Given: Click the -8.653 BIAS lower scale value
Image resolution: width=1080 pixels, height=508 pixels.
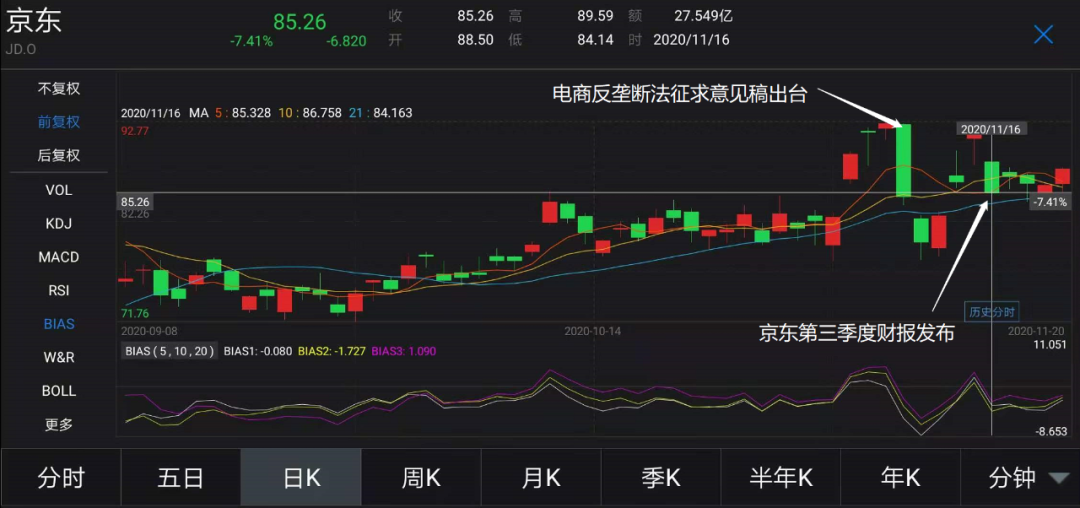Looking at the screenshot, I should 1052,431.
